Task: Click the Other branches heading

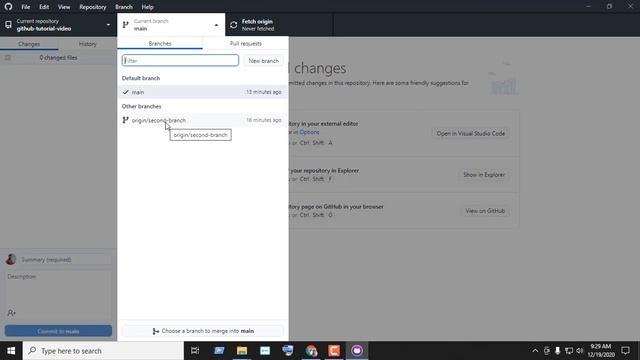Action: point(141,106)
